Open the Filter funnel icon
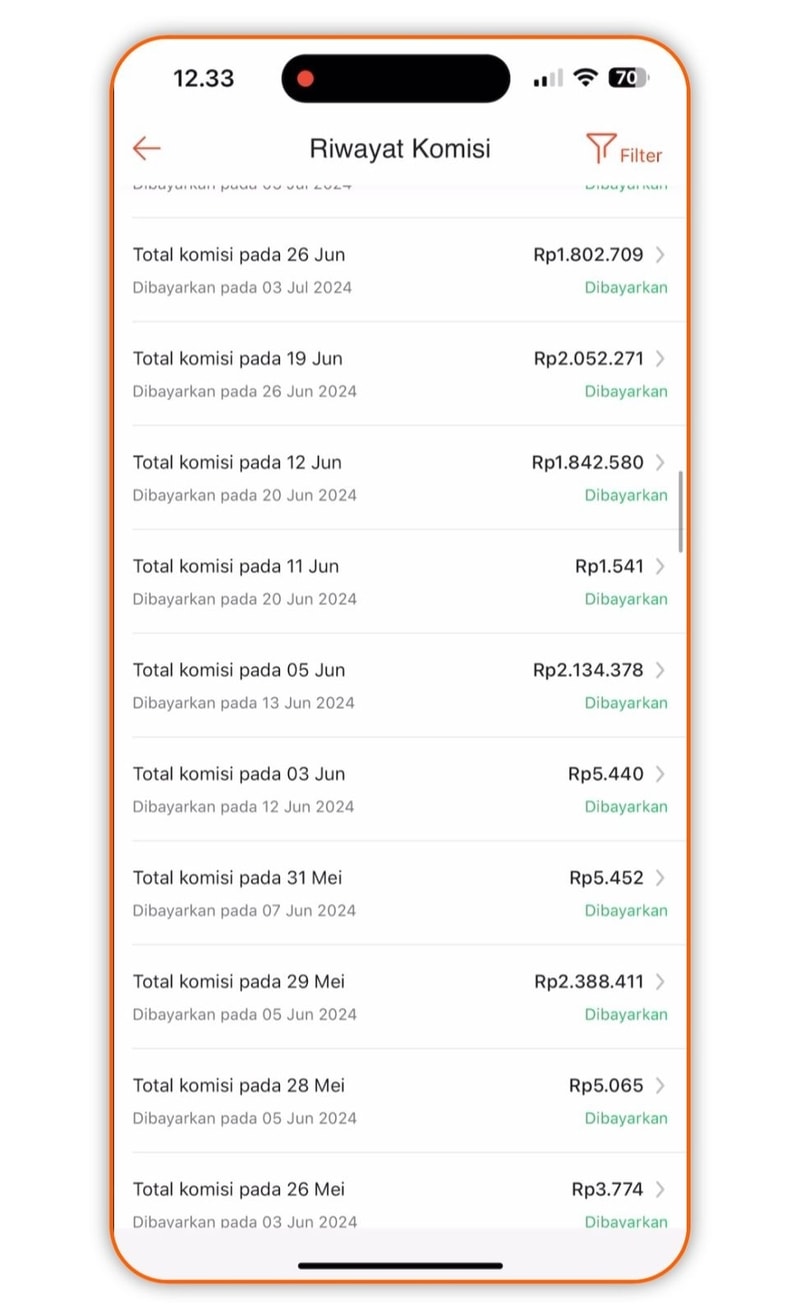The height and width of the screenshot is (1314, 800). [600, 149]
